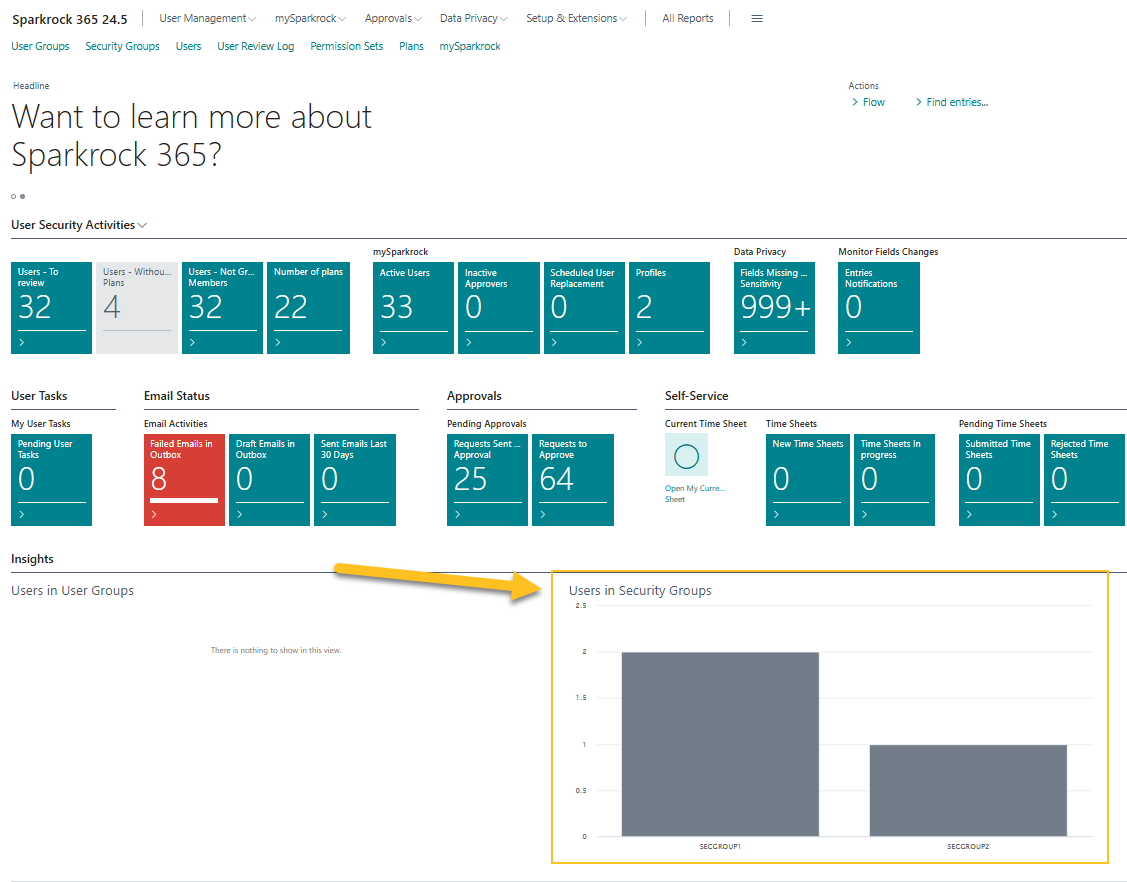The height and width of the screenshot is (882, 1127).
Task: Expand the User Security Activities chevron
Action: (143, 226)
